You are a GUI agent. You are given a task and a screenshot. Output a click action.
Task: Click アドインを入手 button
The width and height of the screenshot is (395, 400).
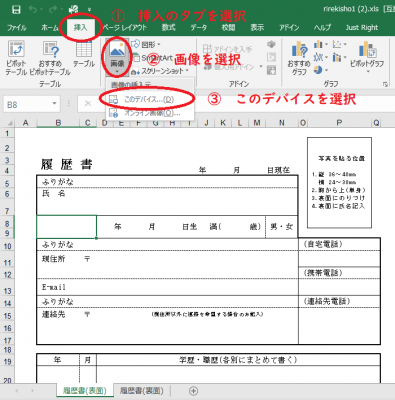(228, 49)
